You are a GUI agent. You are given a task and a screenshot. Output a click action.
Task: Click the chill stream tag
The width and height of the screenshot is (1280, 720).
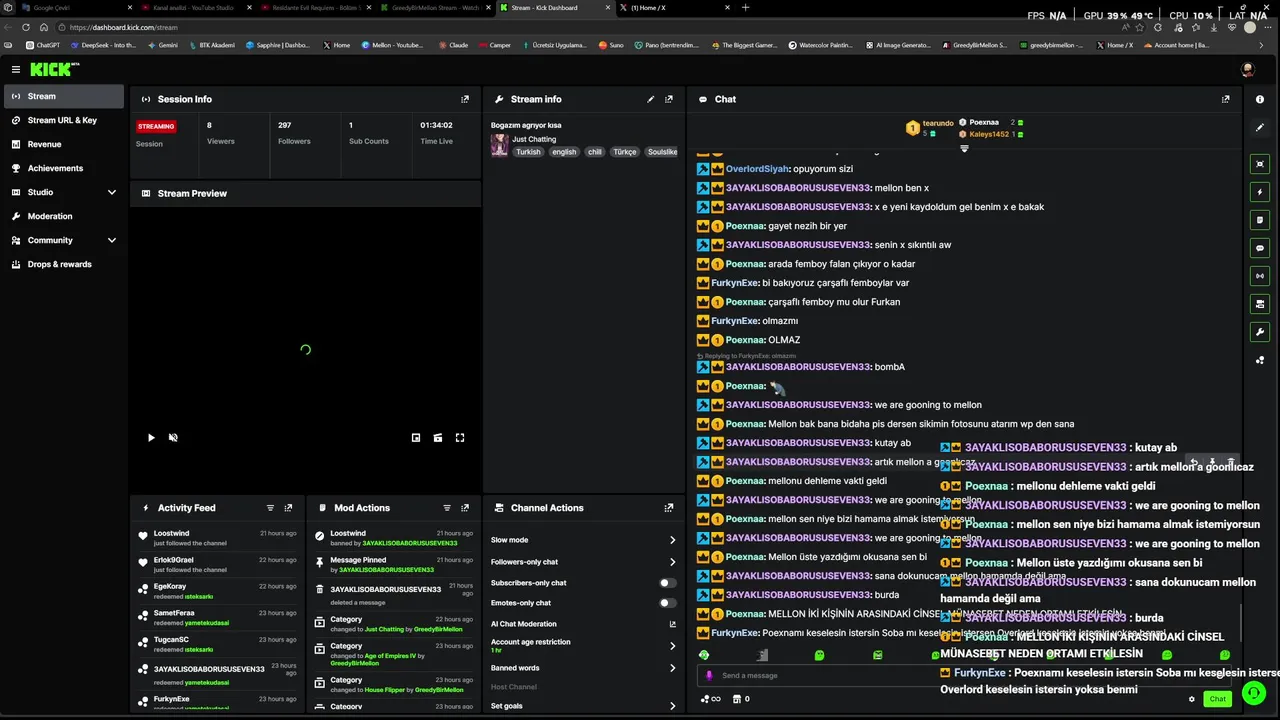[595, 152]
